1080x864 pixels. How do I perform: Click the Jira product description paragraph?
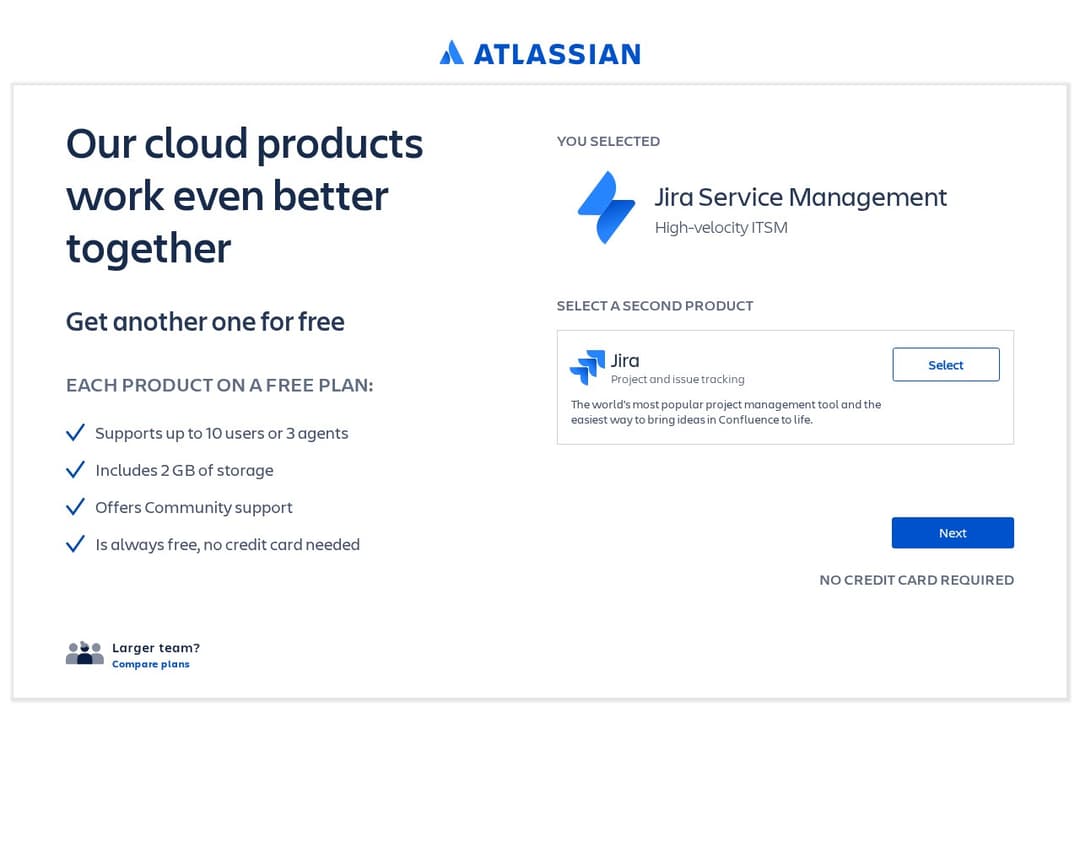pyautogui.click(x=725, y=412)
